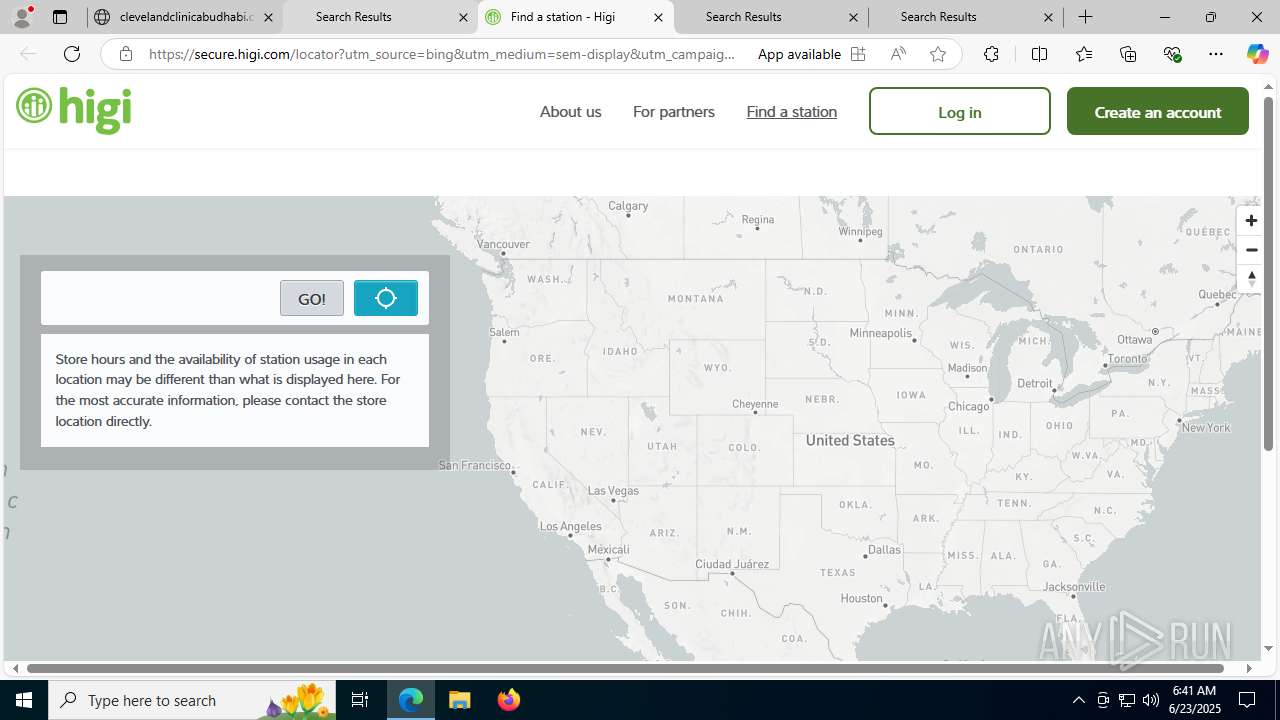Use my current location button
The height and width of the screenshot is (720, 1280).
[x=386, y=298]
